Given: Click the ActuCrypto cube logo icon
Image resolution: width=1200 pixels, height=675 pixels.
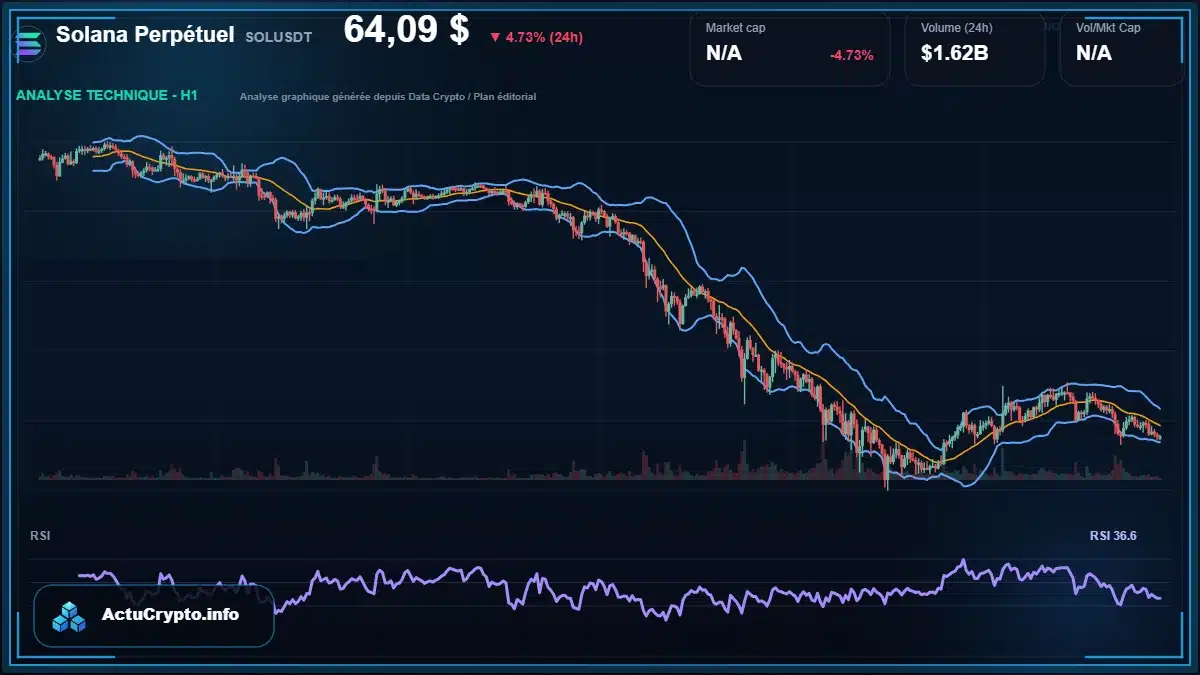Looking at the screenshot, I should [x=71, y=616].
